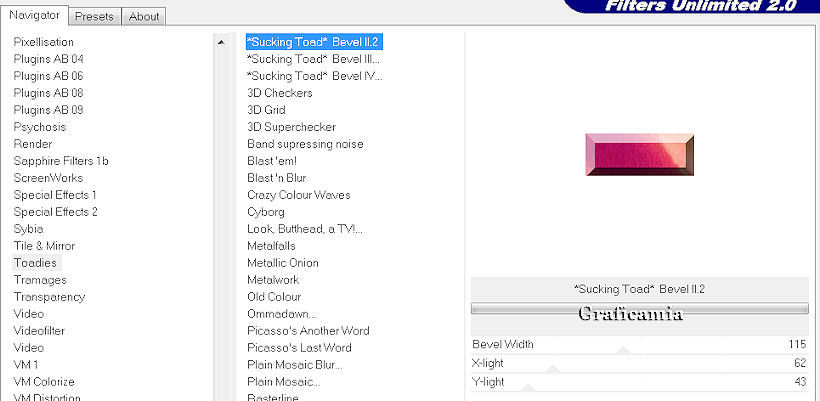Open Sapphire Filters 1b category

pos(61,161)
